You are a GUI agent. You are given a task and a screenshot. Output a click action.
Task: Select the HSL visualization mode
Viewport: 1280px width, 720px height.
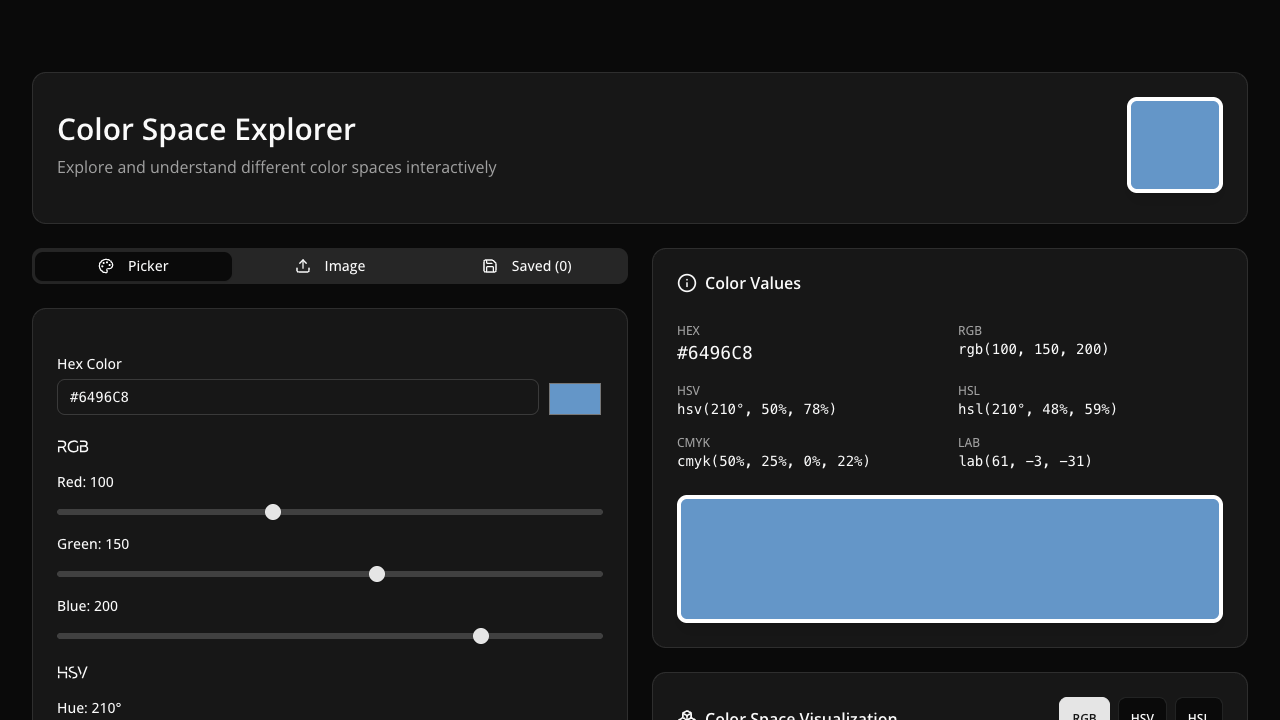click(x=1198, y=709)
